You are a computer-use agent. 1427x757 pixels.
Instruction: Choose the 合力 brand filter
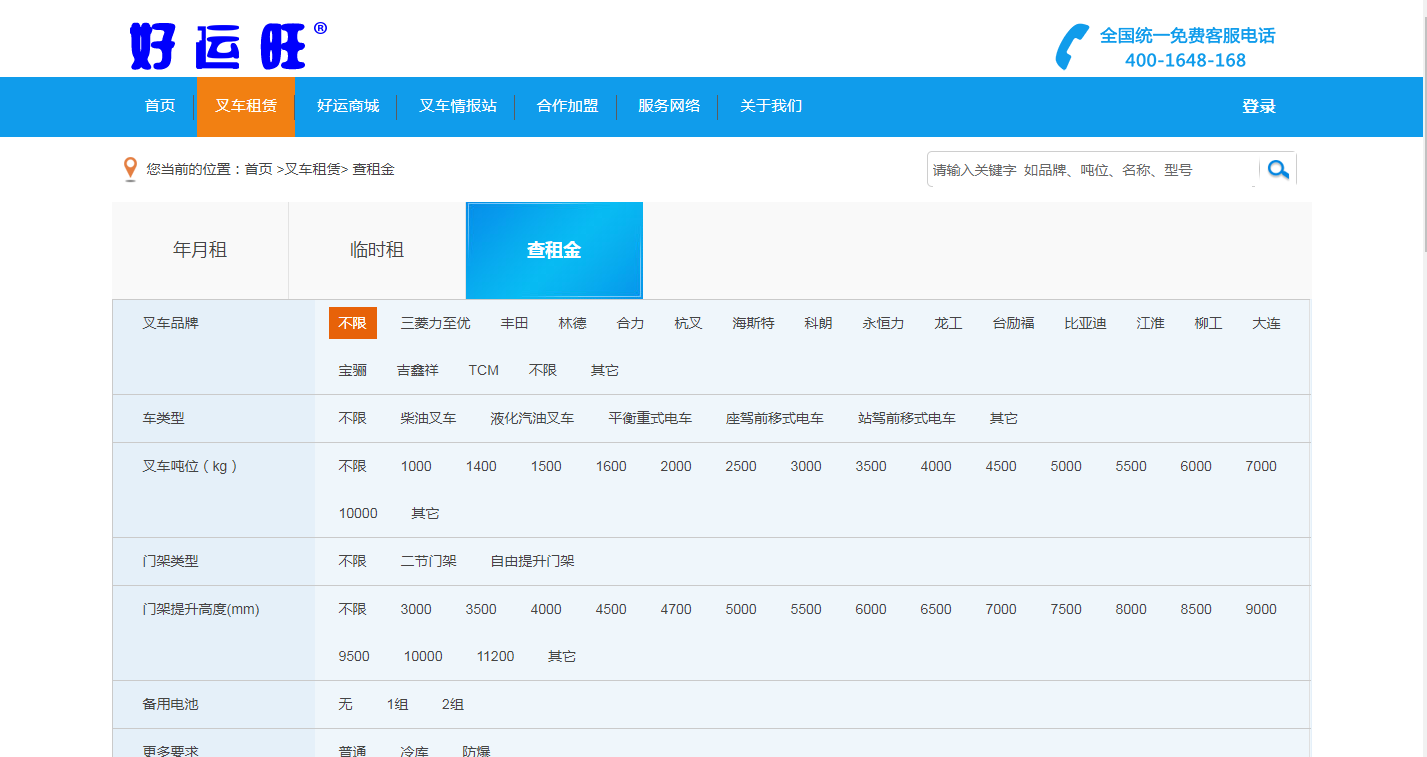click(631, 323)
